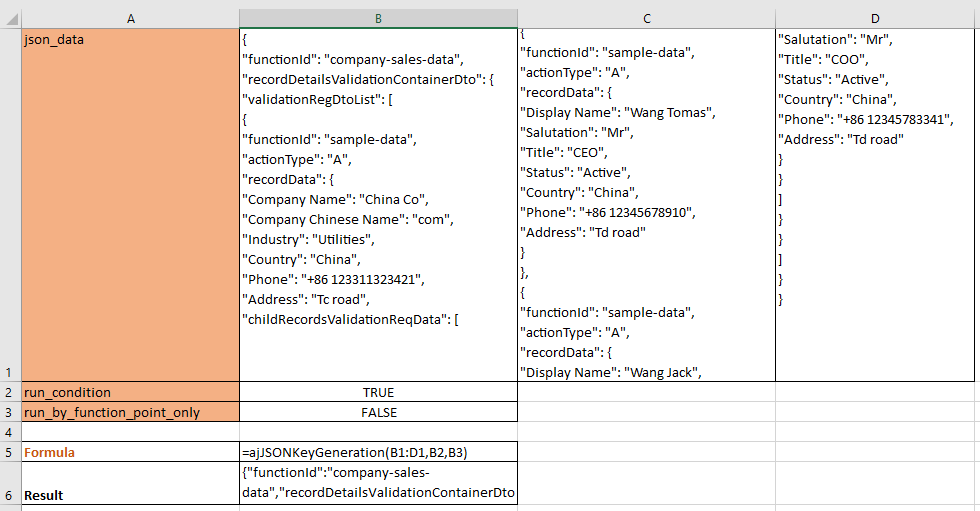Select the json_data label cell

(x=130, y=205)
